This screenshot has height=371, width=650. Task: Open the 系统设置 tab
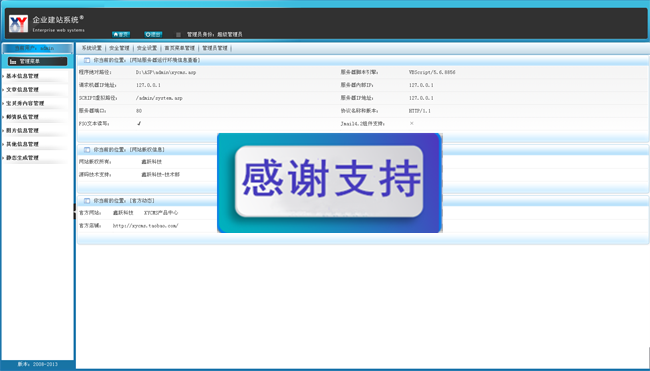(x=92, y=48)
